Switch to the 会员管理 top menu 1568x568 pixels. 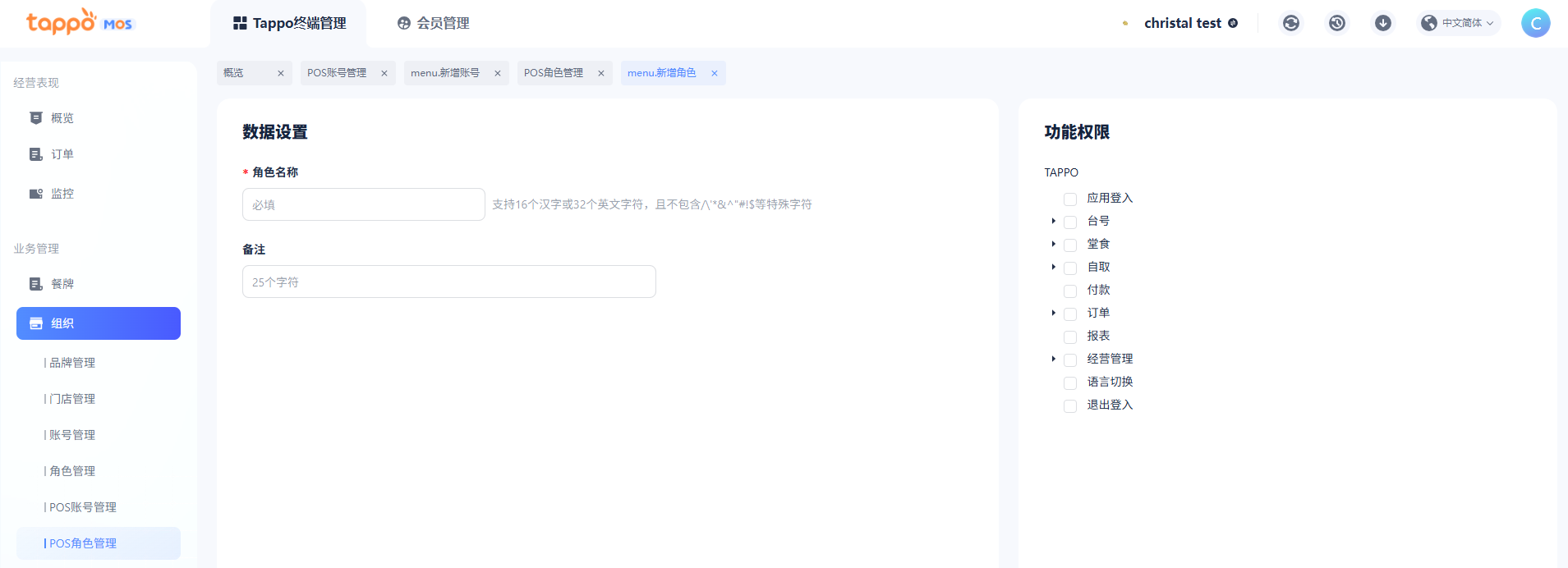click(434, 23)
